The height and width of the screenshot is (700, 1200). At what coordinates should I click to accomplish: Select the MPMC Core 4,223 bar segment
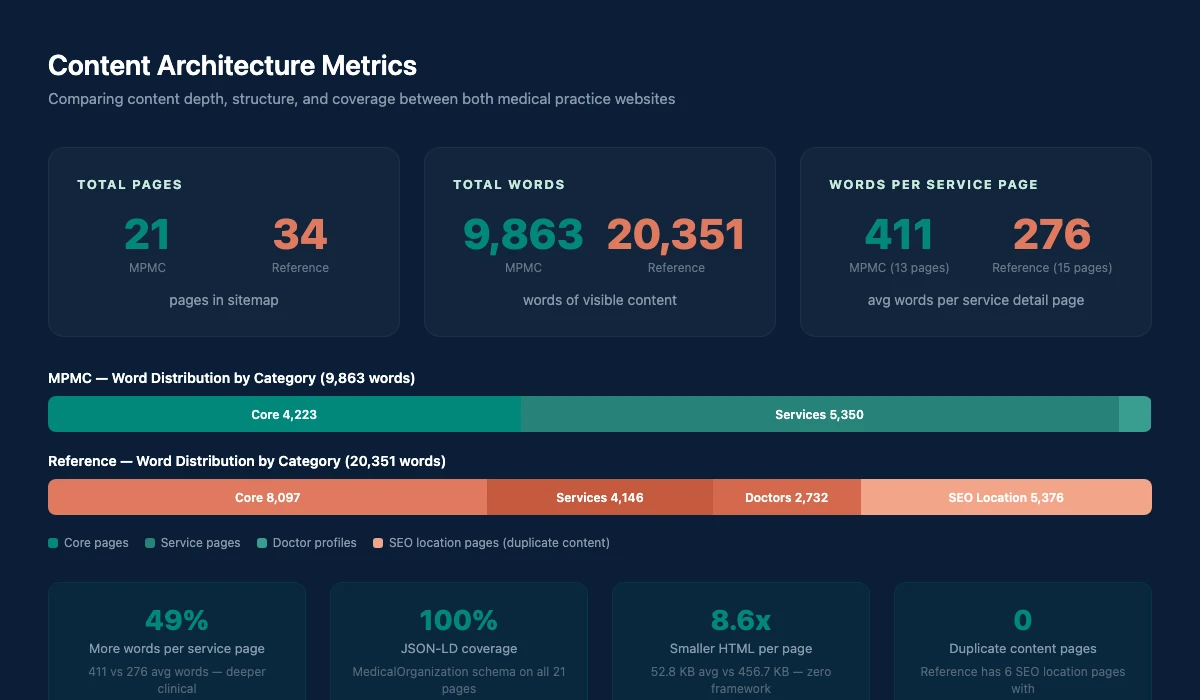tap(284, 414)
